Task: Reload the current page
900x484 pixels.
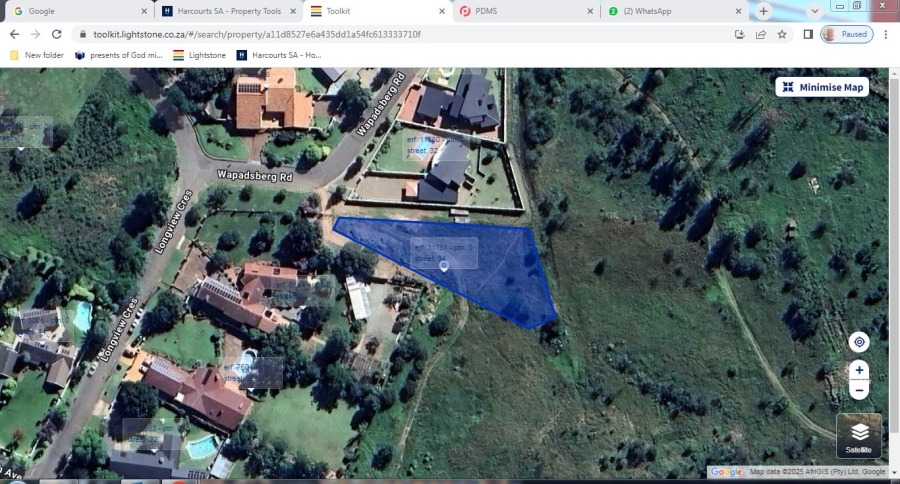Action: coord(56,34)
